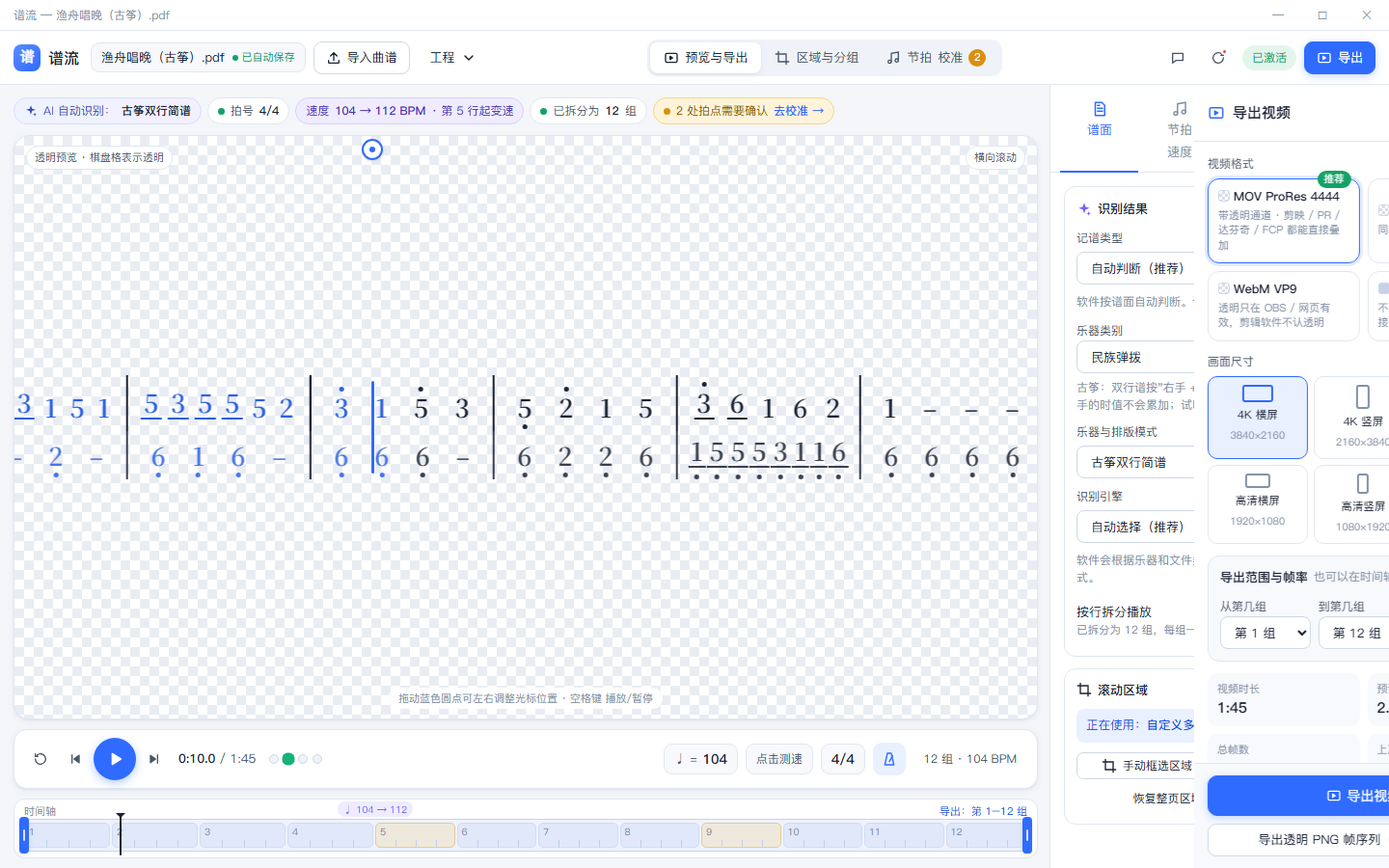Toggle the metronome icon button
Image resolution: width=1389 pixels, height=868 pixels.
[x=889, y=759]
